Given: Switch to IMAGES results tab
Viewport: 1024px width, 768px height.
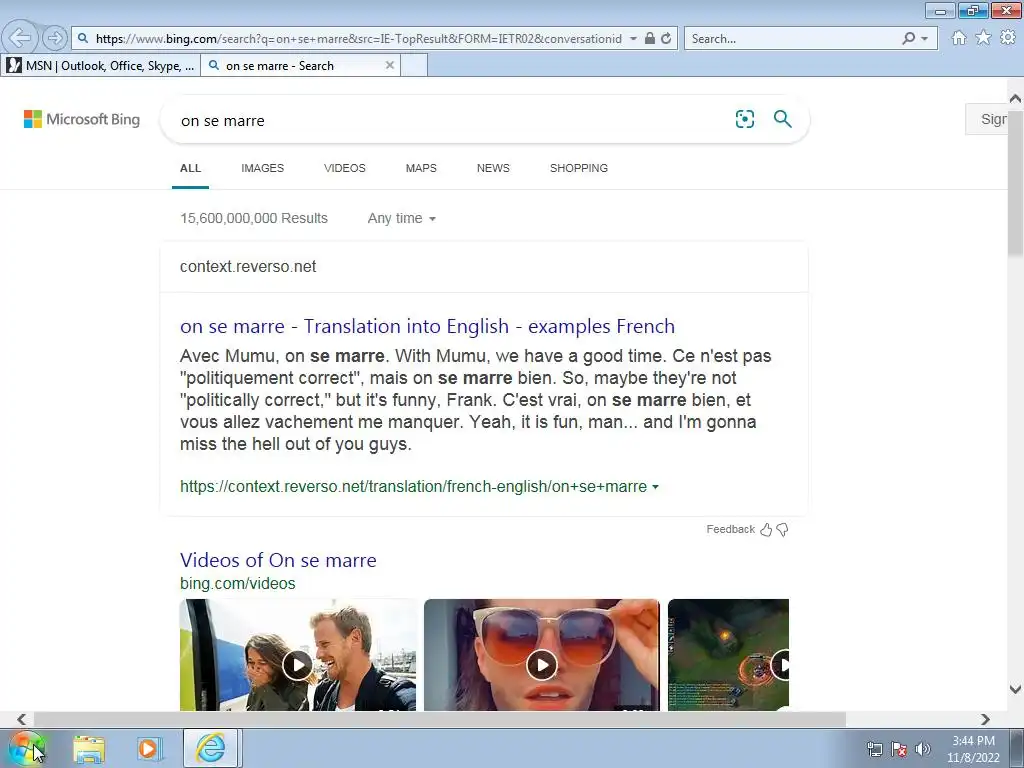Looking at the screenshot, I should [263, 168].
